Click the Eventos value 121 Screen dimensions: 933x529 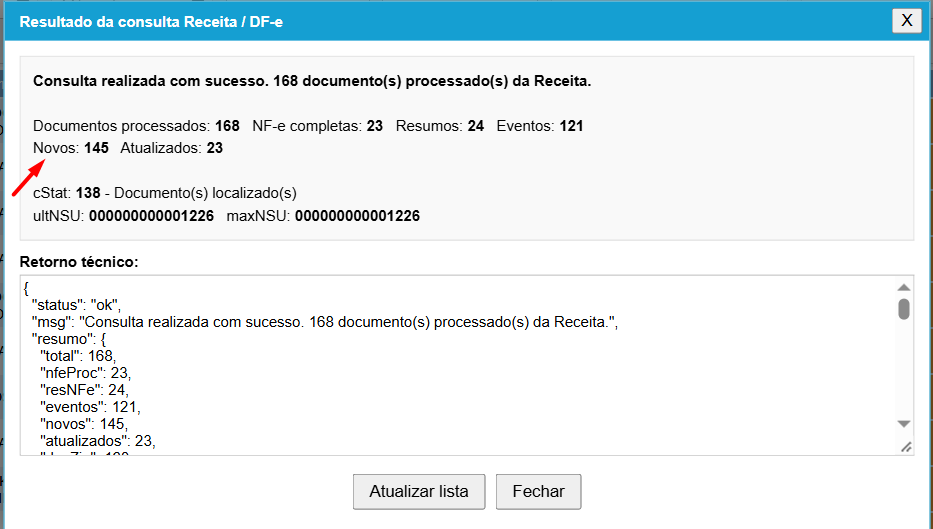tap(571, 126)
